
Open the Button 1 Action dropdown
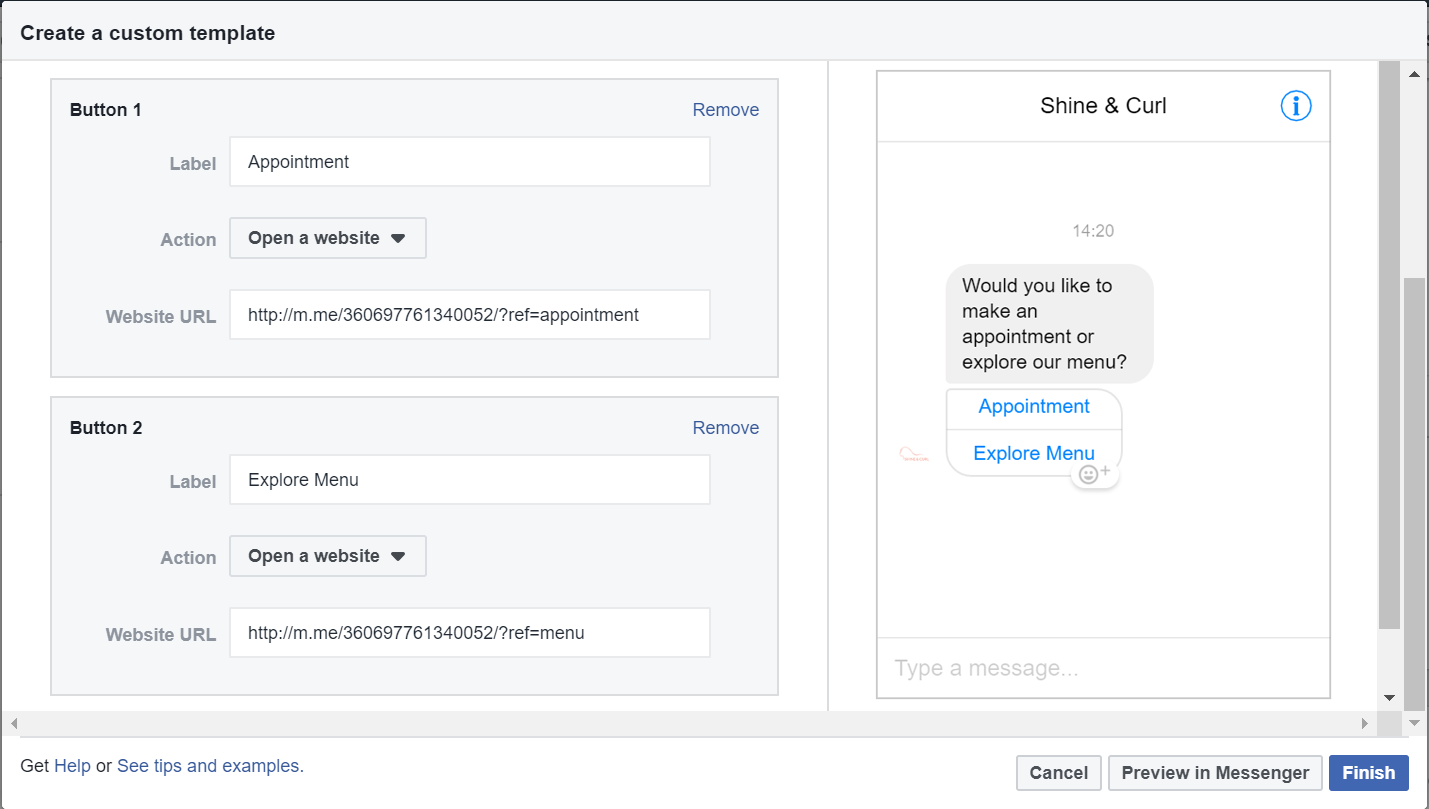pos(328,239)
